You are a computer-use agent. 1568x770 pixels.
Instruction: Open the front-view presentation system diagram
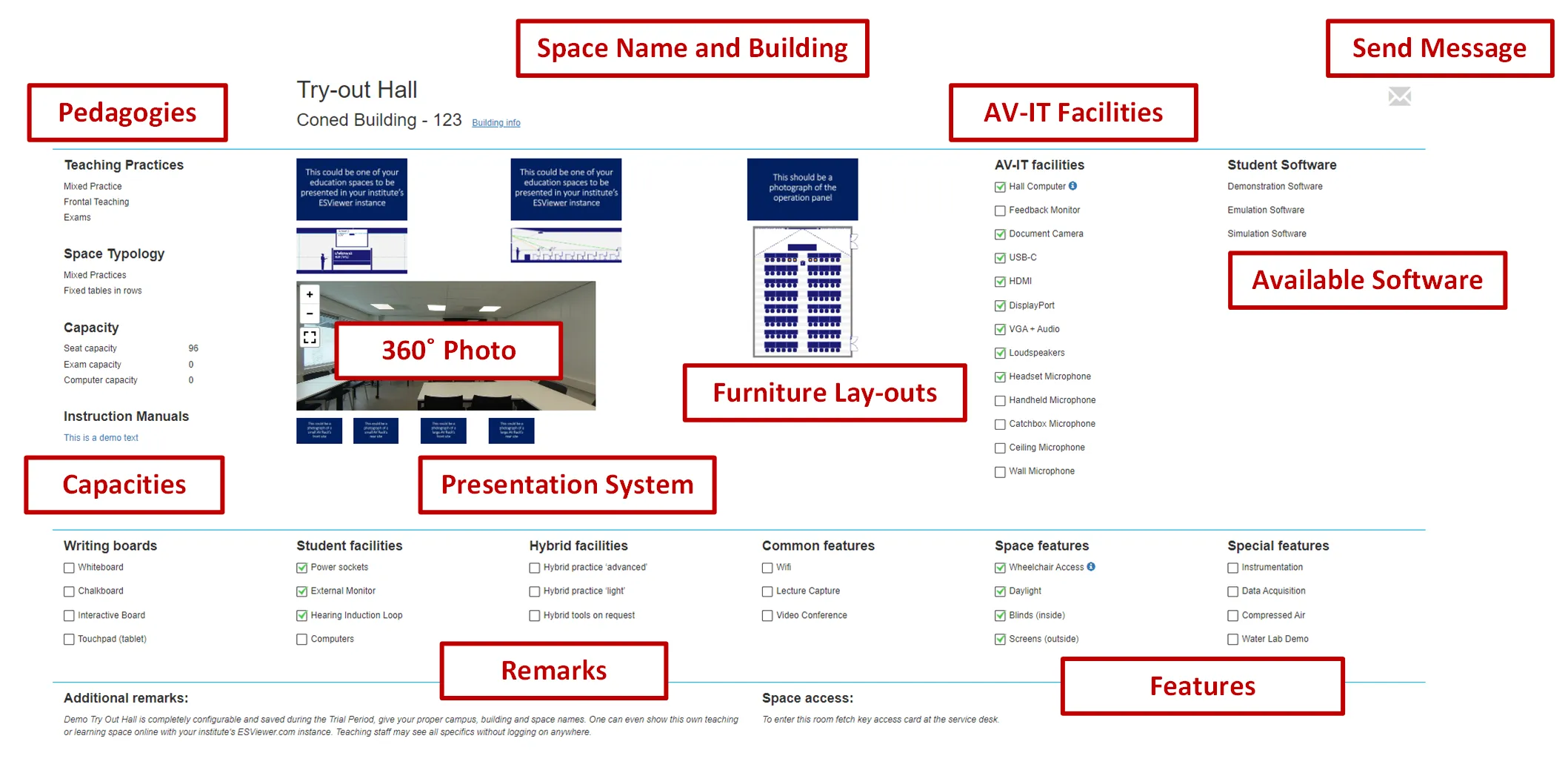[x=352, y=250]
